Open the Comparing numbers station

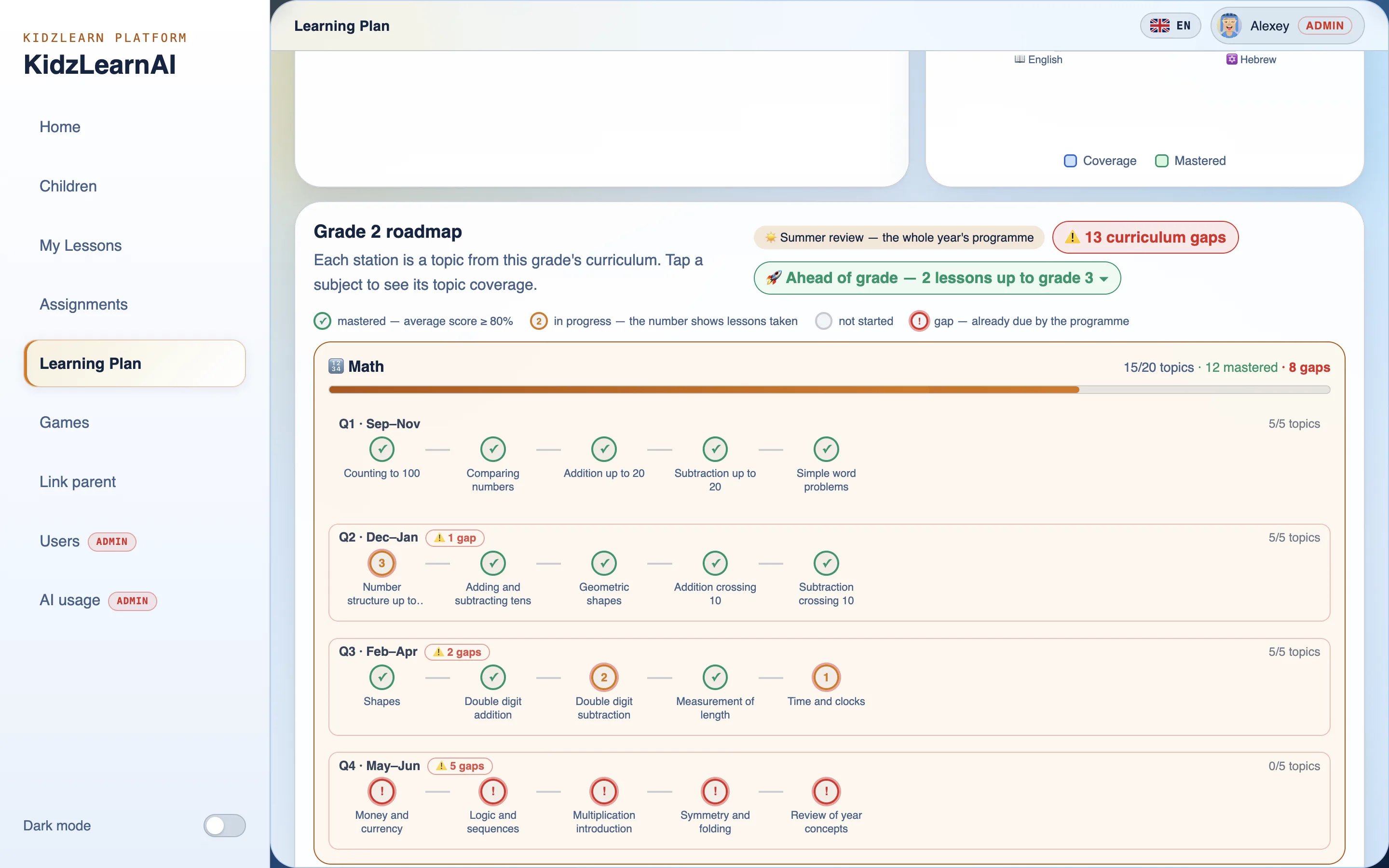pyautogui.click(x=492, y=449)
